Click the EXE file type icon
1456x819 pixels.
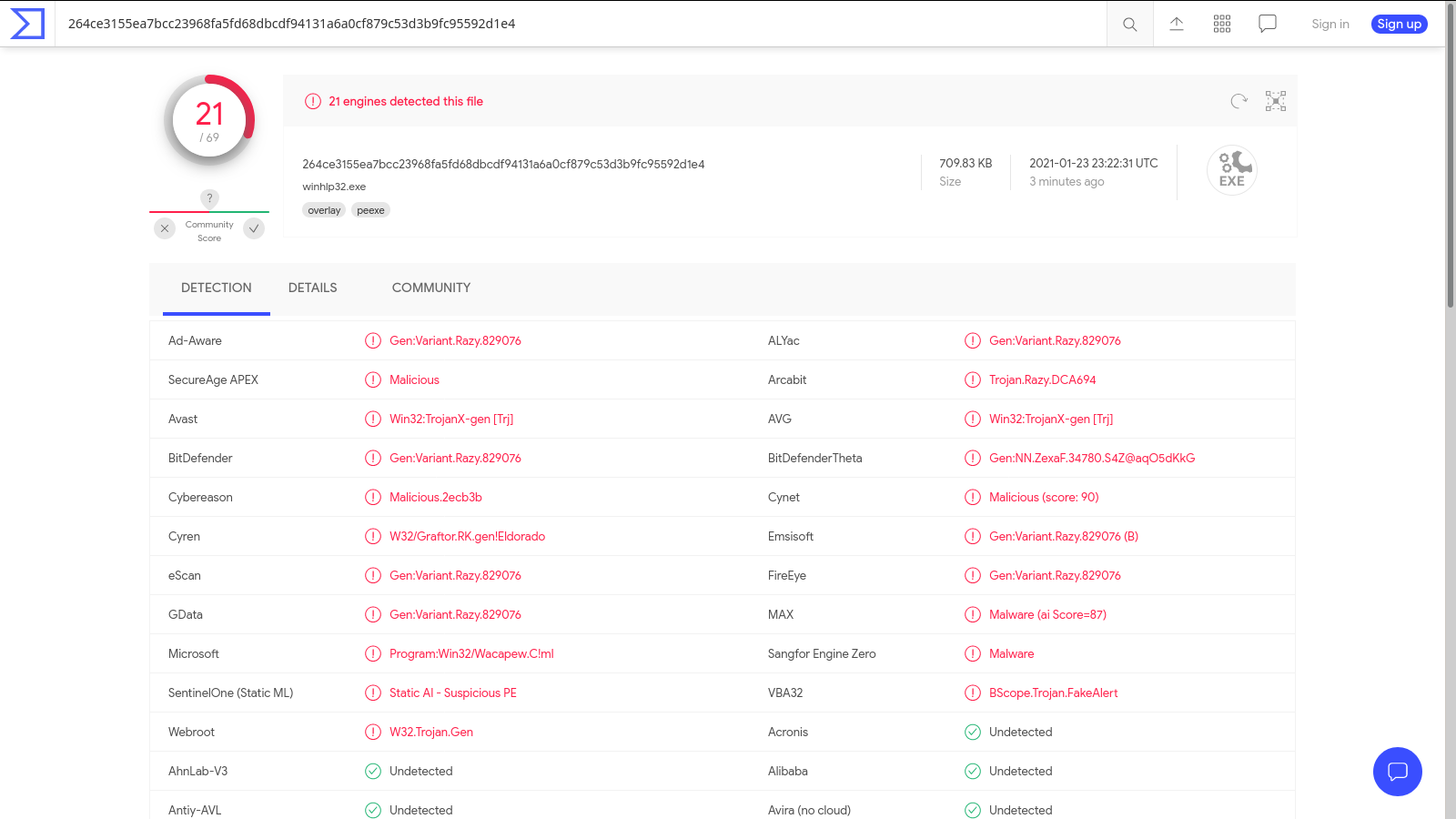coord(1232,170)
